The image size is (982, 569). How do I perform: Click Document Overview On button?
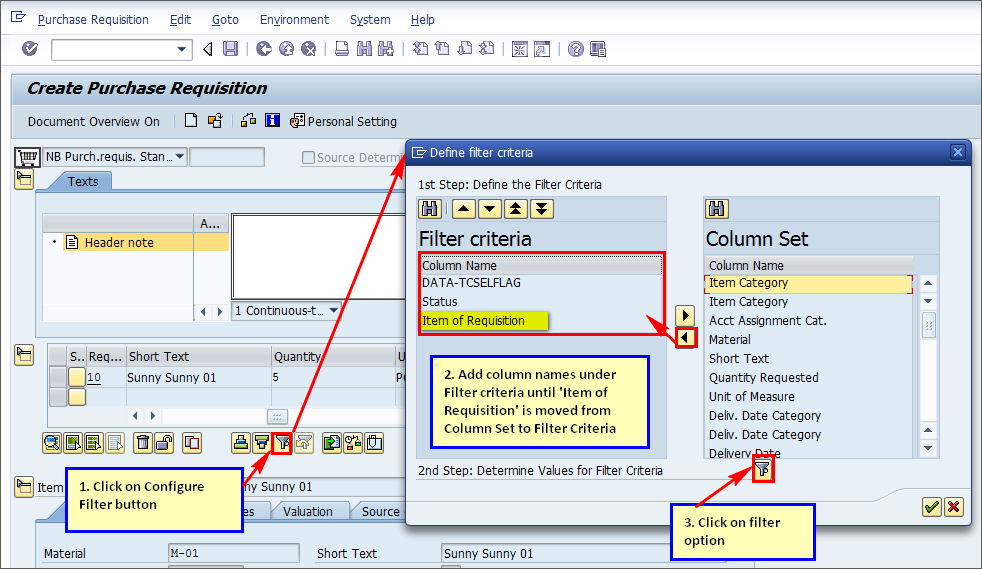[93, 122]
